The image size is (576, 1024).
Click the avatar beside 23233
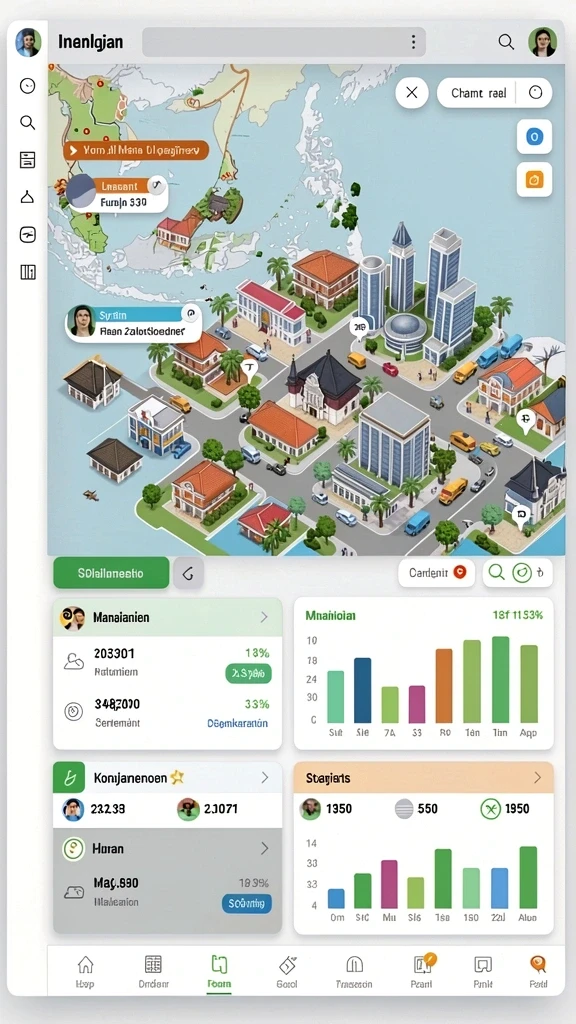tap(73, 809)
